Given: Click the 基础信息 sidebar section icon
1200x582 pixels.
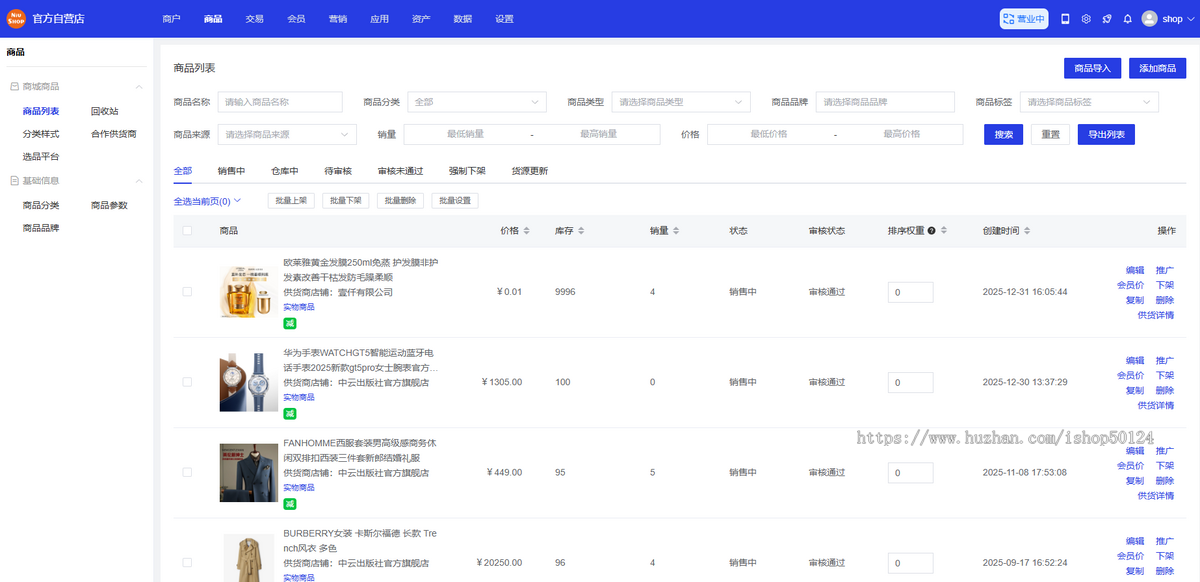Looking at the screenshot, I should coord(14,181).
